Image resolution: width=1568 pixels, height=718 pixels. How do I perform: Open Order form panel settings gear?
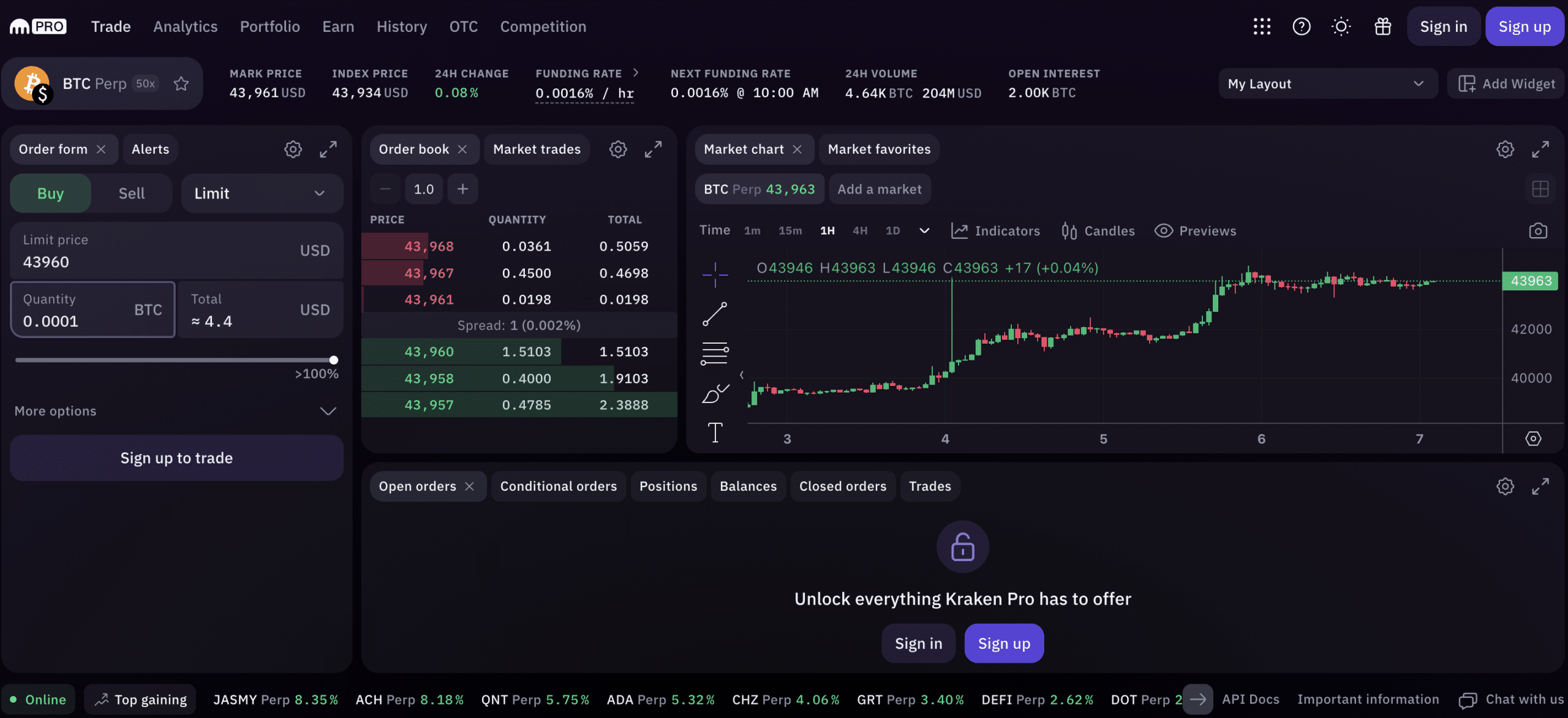pyautogui.click(x=293, y=149)
